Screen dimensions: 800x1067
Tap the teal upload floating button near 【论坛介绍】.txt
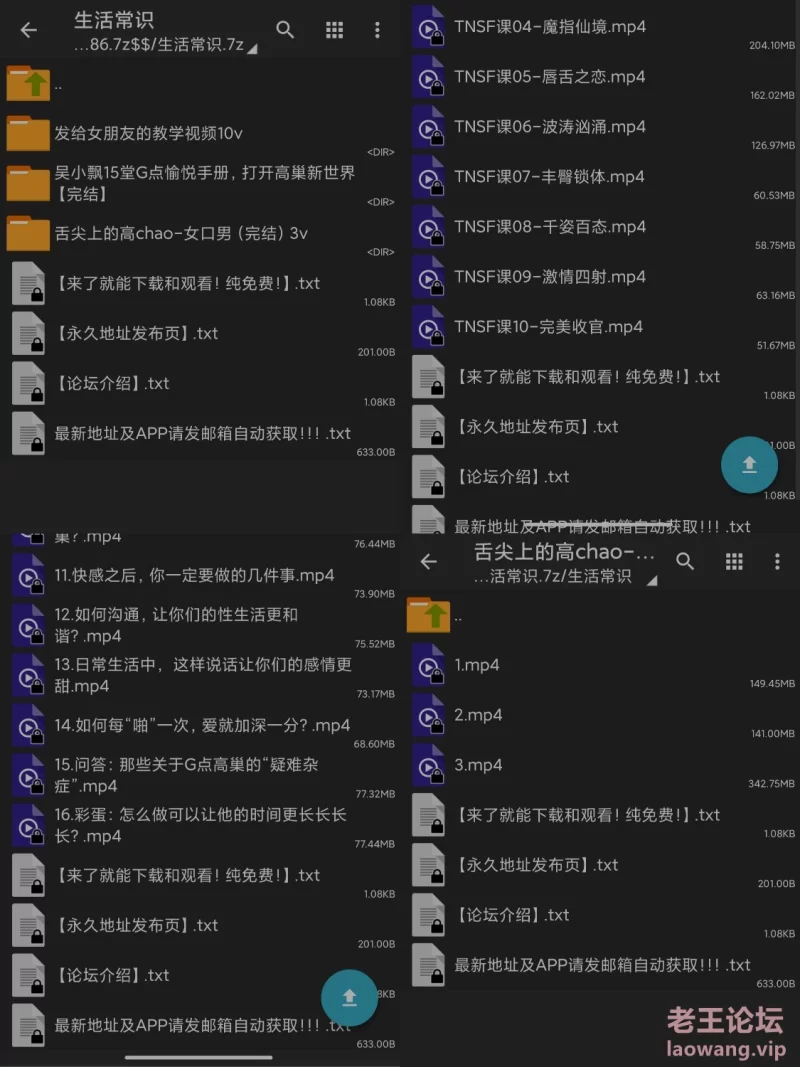click(x=749, y=465)
